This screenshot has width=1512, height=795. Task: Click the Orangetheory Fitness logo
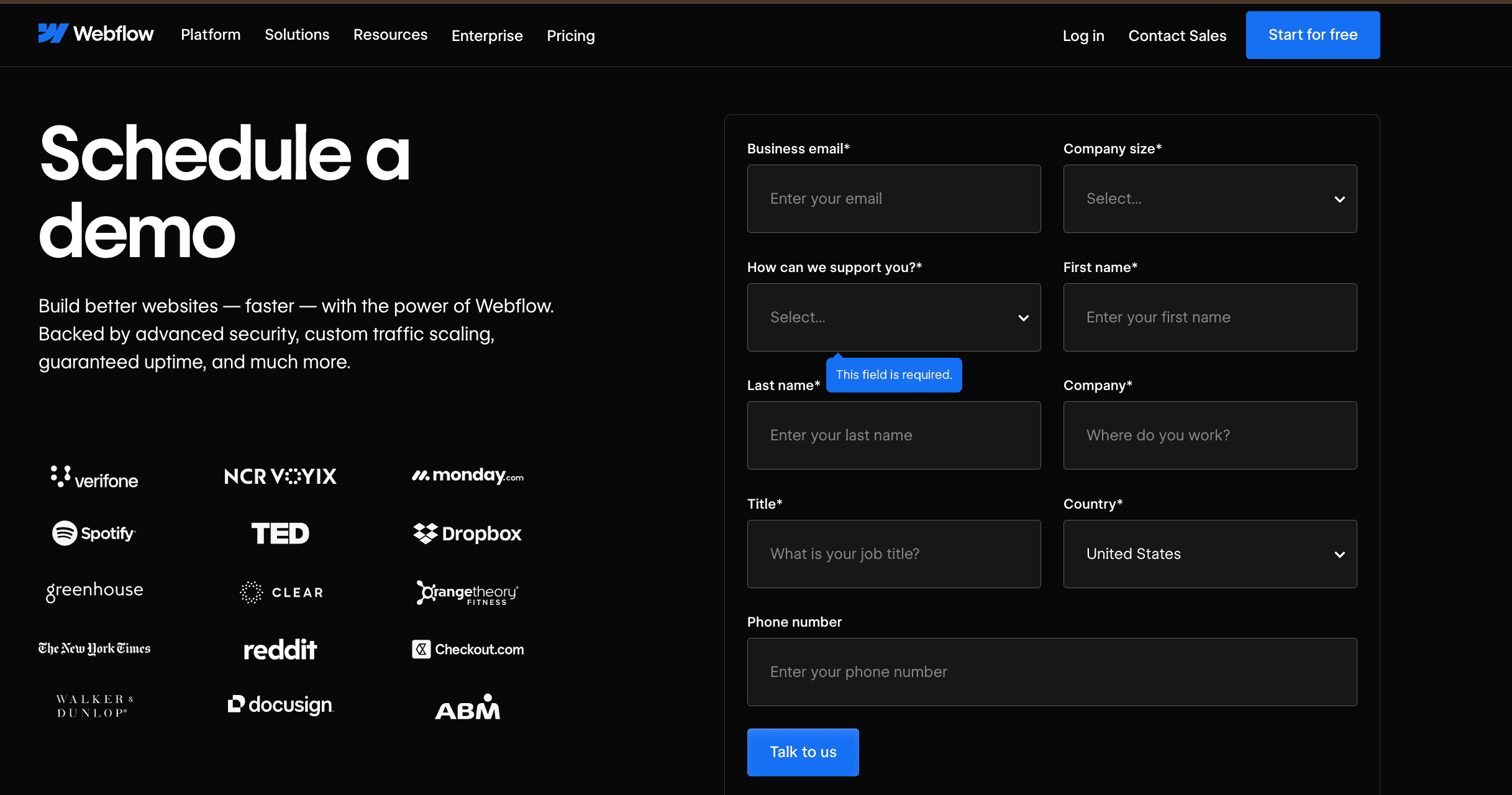(467, 593)
